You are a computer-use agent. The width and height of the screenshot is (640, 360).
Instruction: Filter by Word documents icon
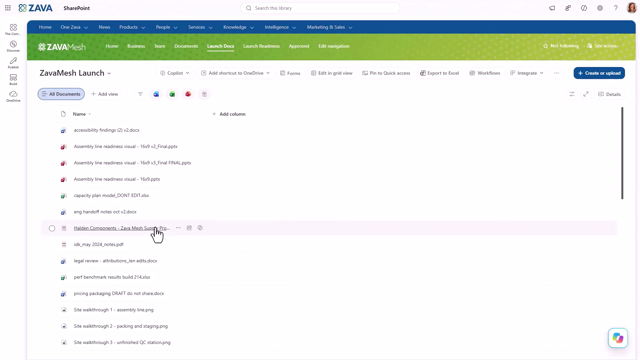pos(156,94)
